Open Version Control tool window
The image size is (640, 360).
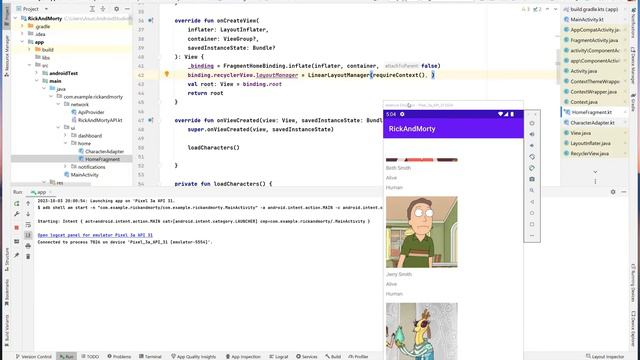point(33,356)
